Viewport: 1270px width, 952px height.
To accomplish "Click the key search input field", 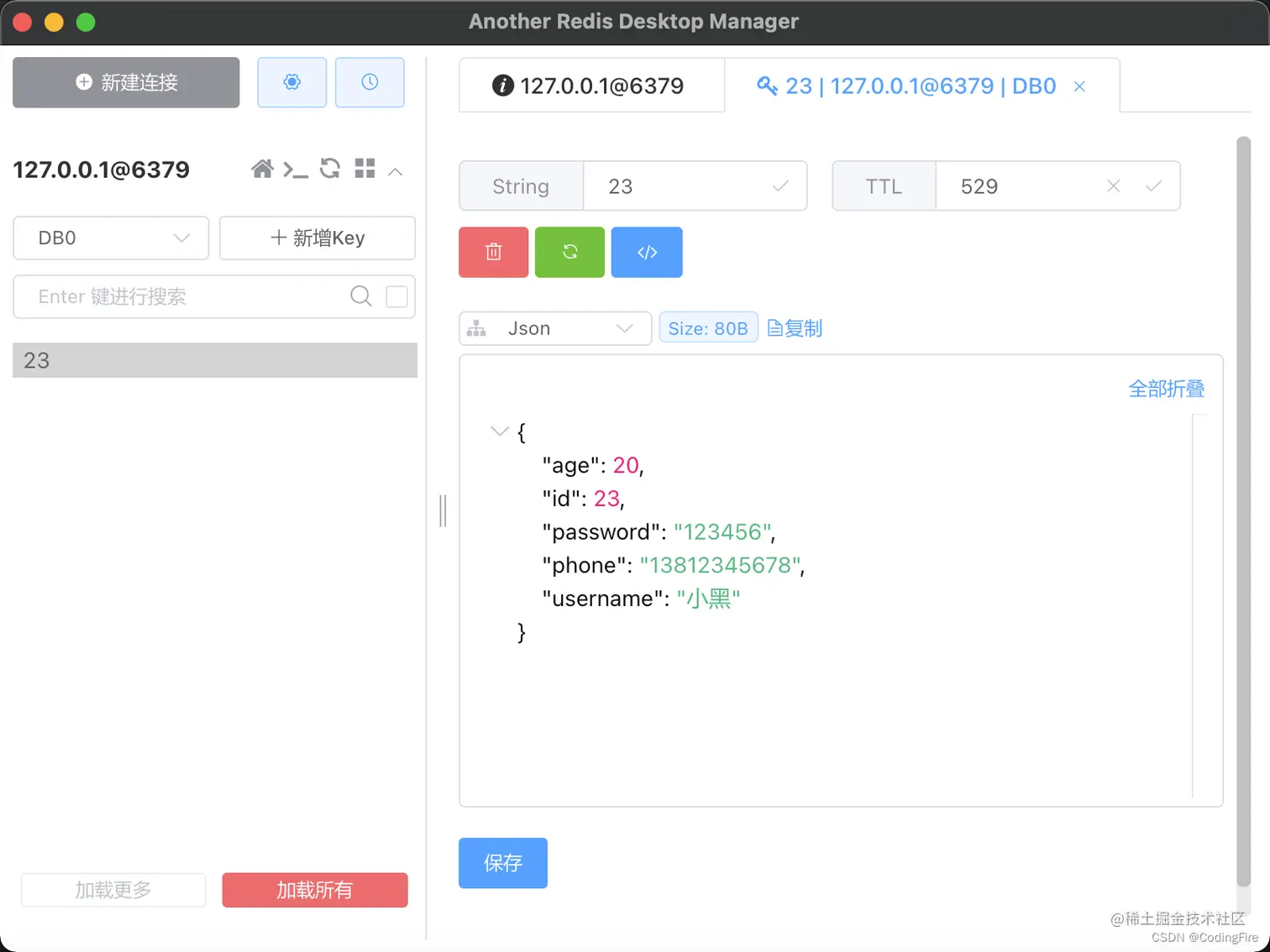I will [x=192, y=296].
